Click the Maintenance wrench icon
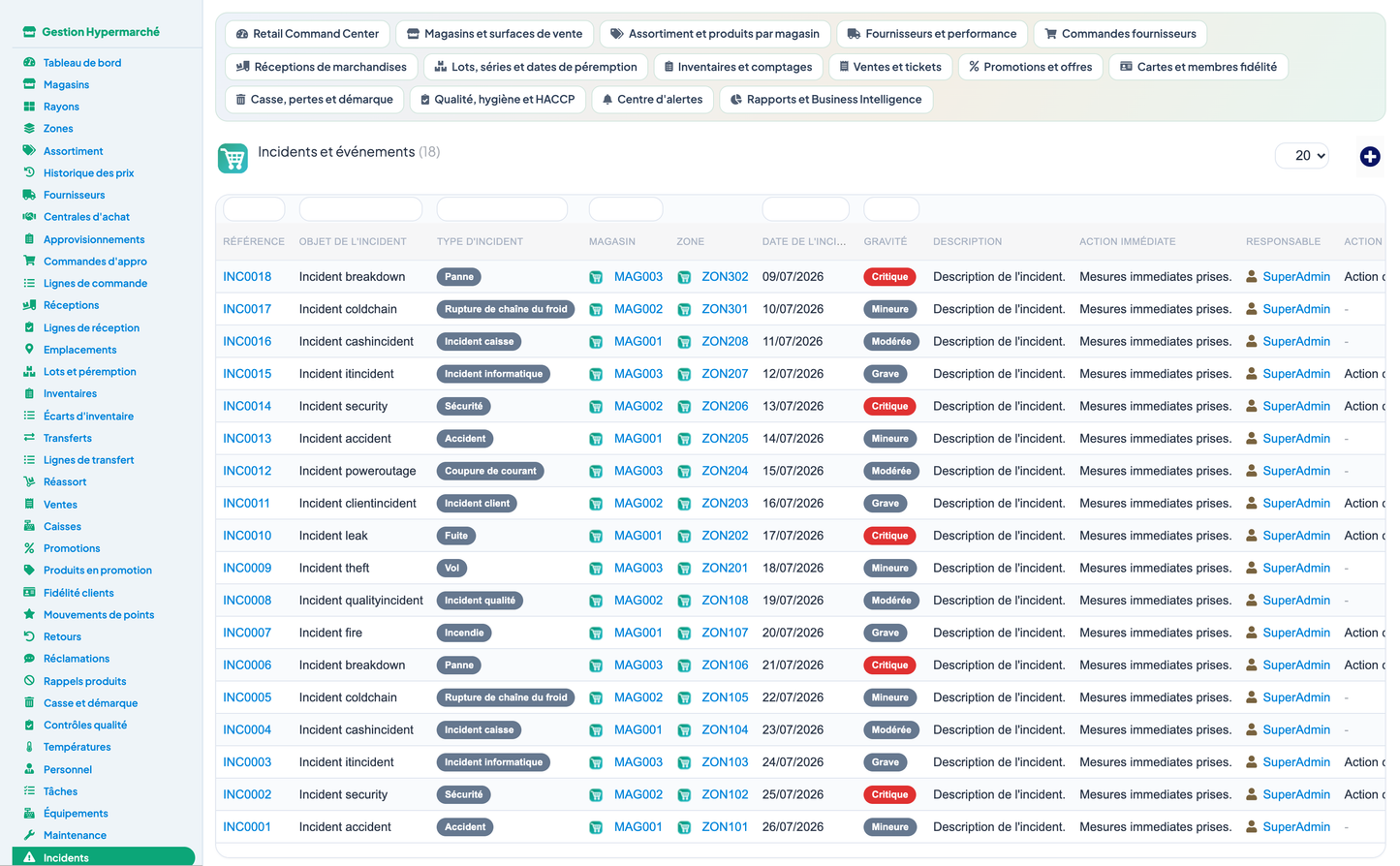This screenshot has width=1400, height=866. (29, 835)
